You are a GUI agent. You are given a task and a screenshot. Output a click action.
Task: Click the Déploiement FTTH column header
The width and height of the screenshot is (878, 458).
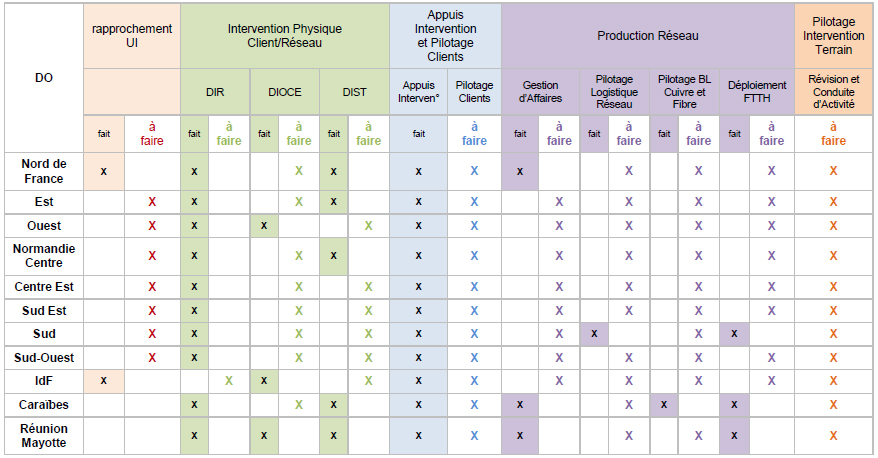[x=757, y=92]
